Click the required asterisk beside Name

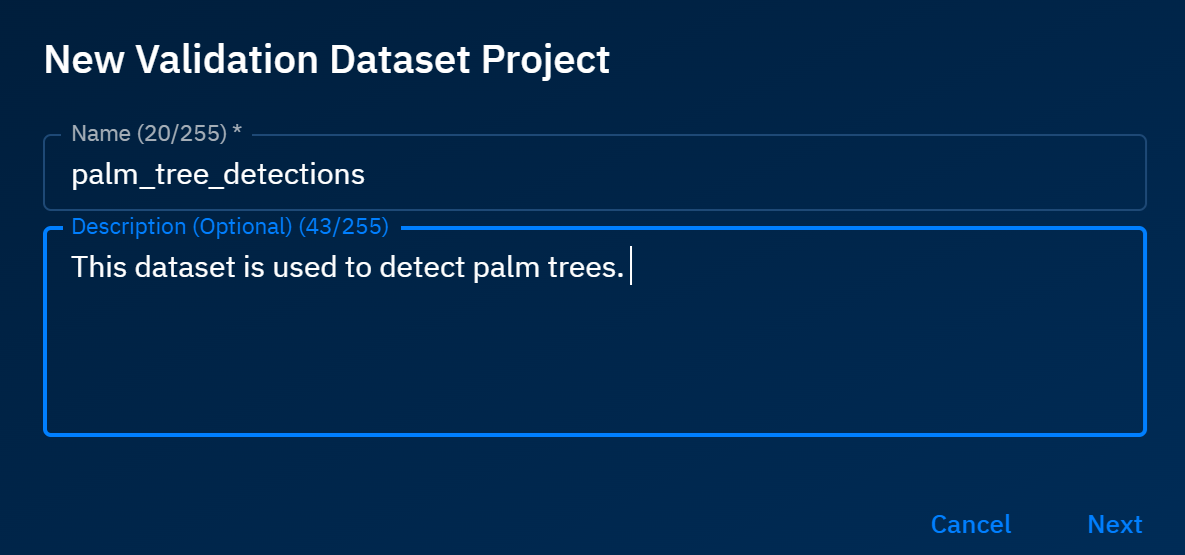[x=237, y=133]
